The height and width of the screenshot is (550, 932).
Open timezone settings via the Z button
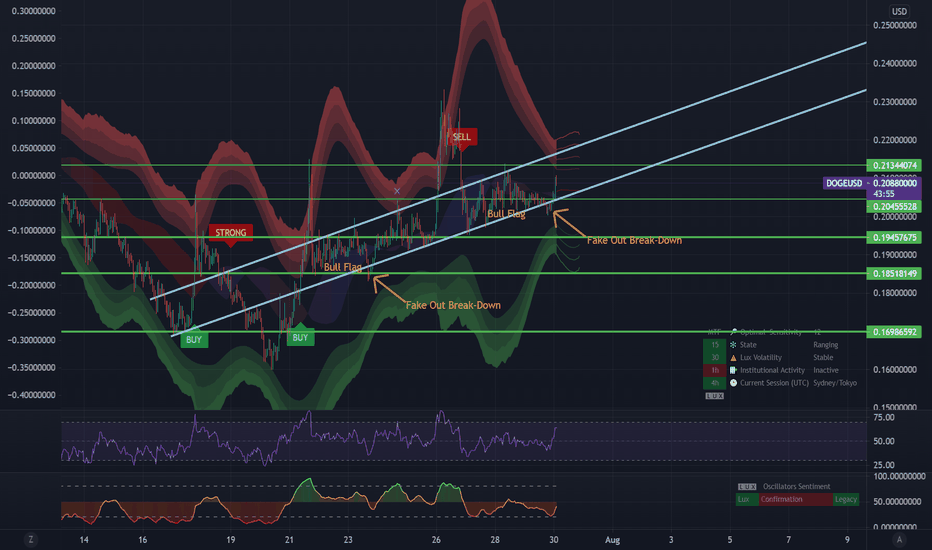[x=31, y=540]
